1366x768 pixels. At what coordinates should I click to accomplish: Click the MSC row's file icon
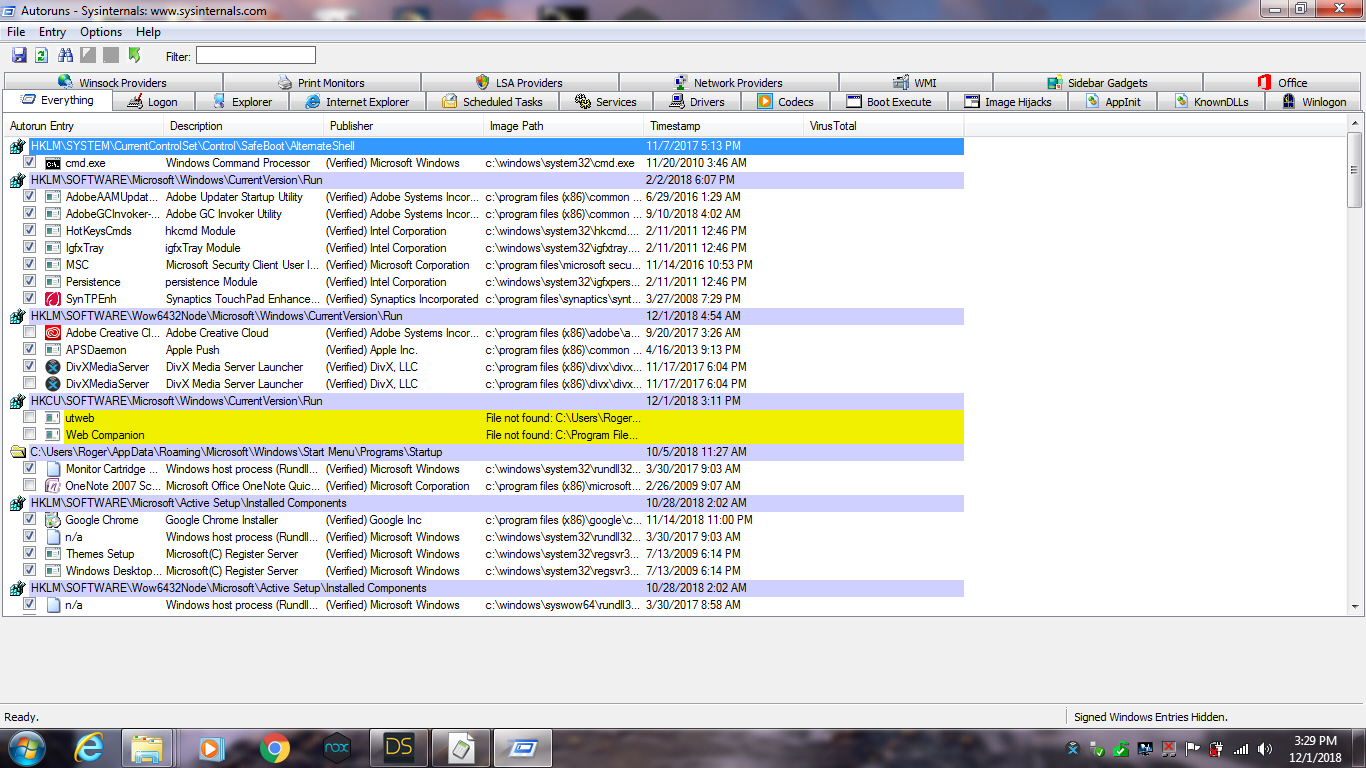click(53, 265)
